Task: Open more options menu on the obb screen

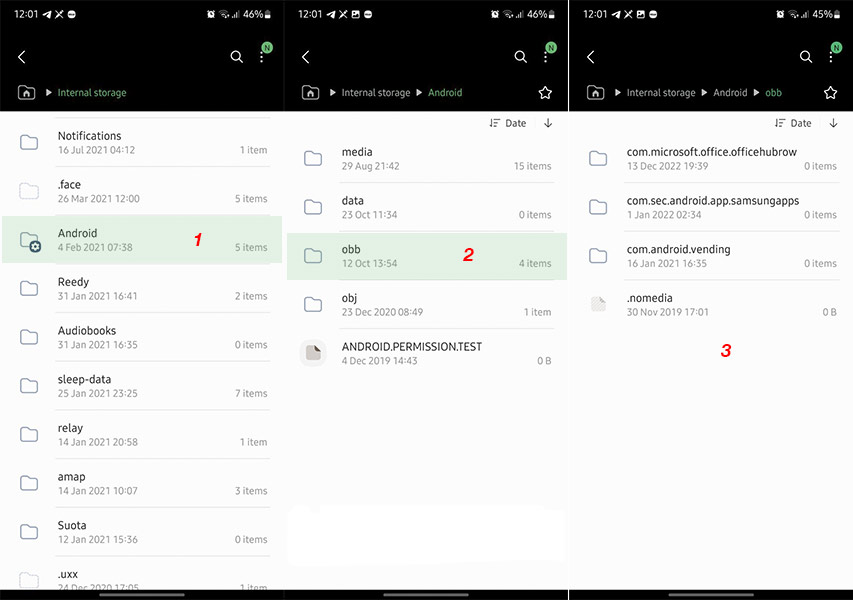Action: pyautogui.click(x=829, y=58)
